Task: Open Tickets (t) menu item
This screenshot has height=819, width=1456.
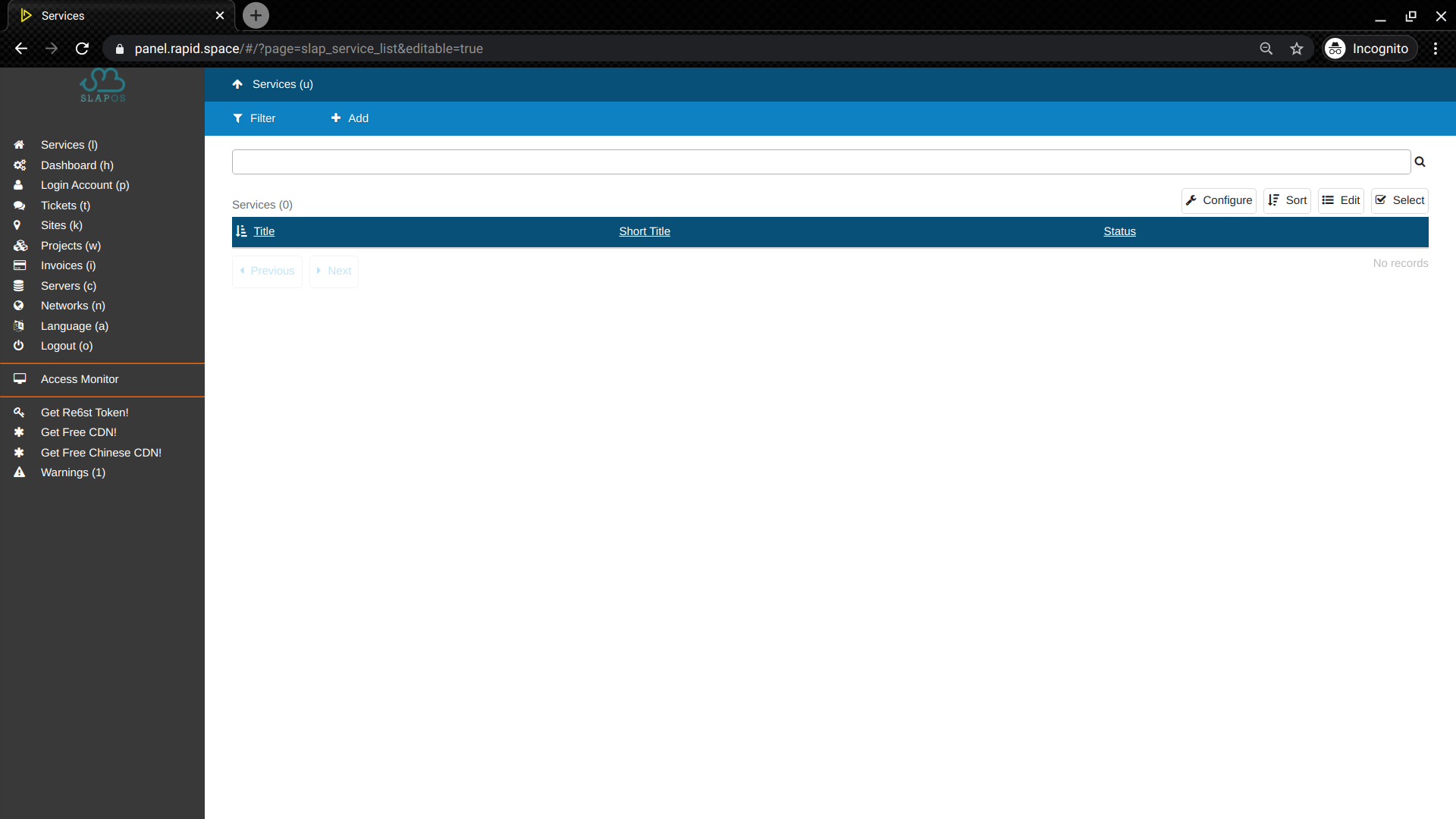Action: tap(65, 205)
